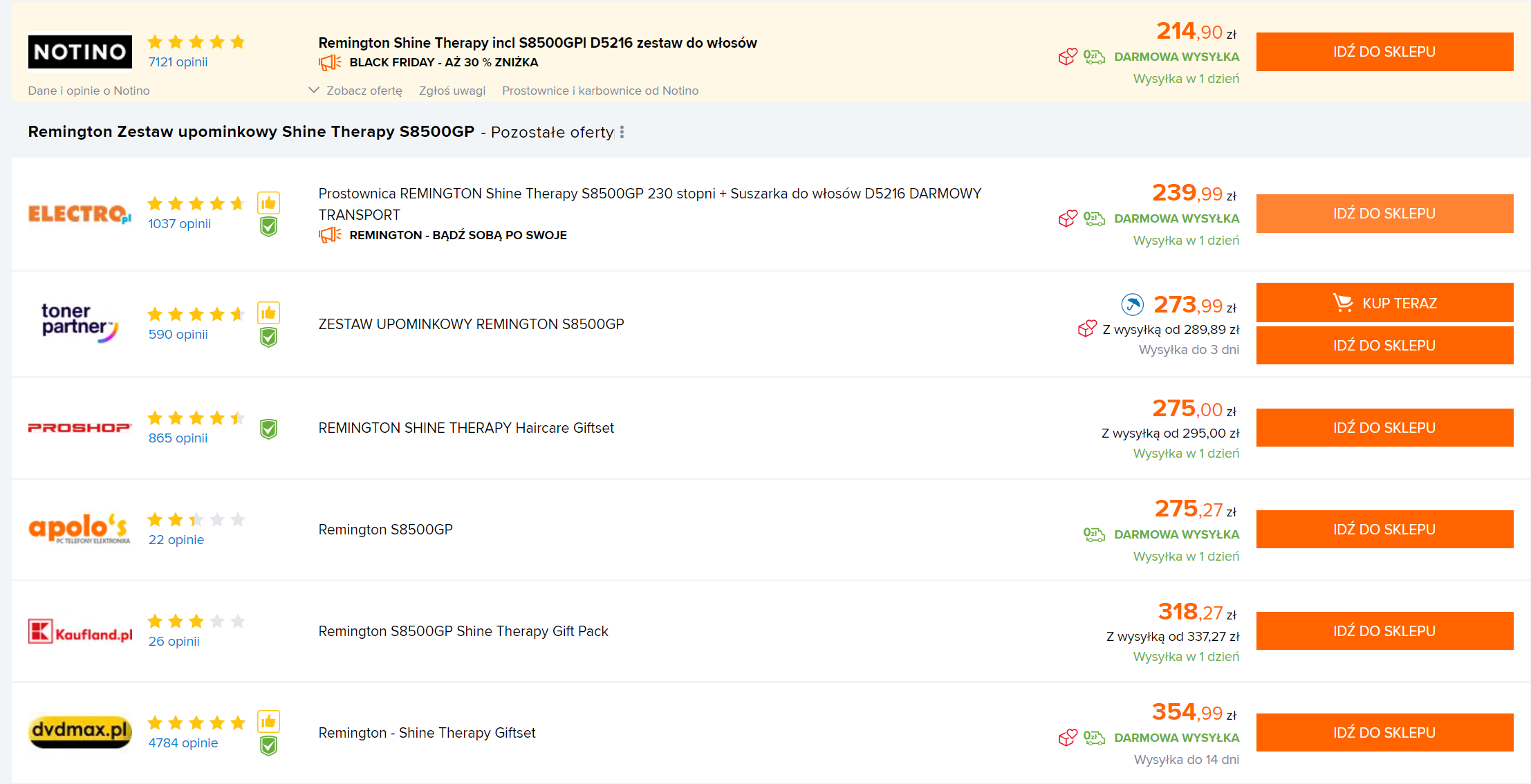This screenshot has width=1531, height=784.
Task: Click free delivery truck icon in Notino offer
Action: [x=1094, y=57]
